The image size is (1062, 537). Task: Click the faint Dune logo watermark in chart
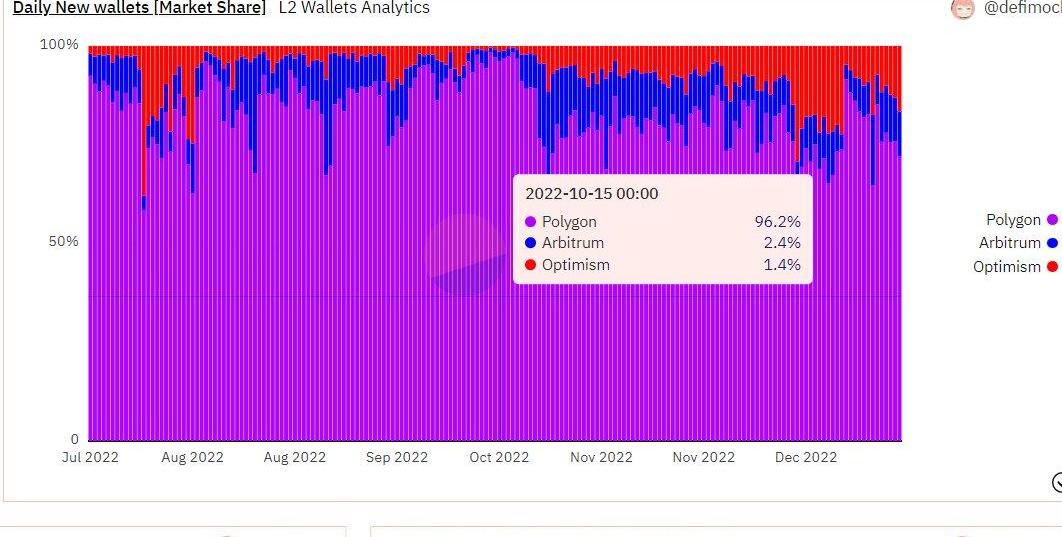467,255
